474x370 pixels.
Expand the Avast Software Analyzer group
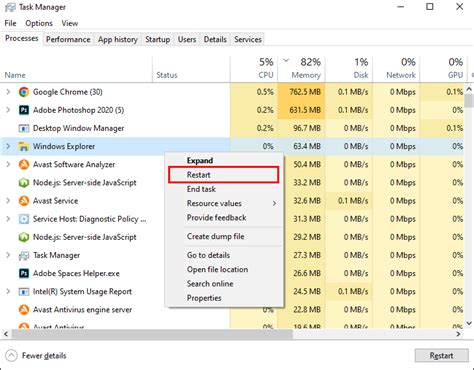click(8, 164)
